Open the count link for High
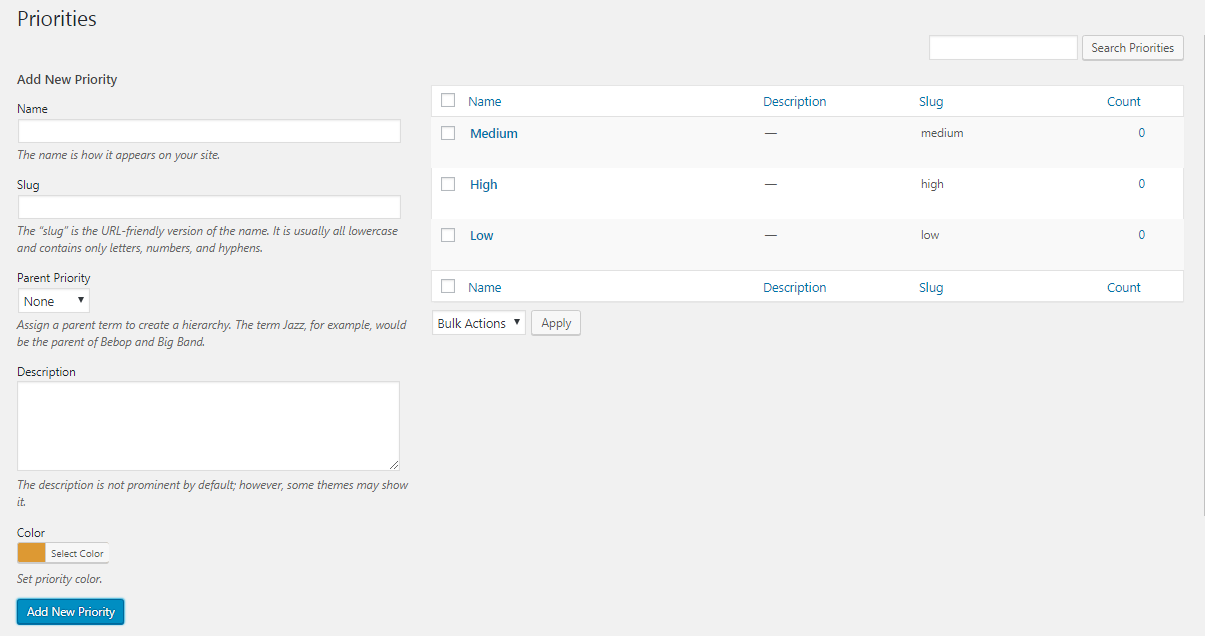The height and width of the screenshot is (636, 1205). pos(1141,184)
